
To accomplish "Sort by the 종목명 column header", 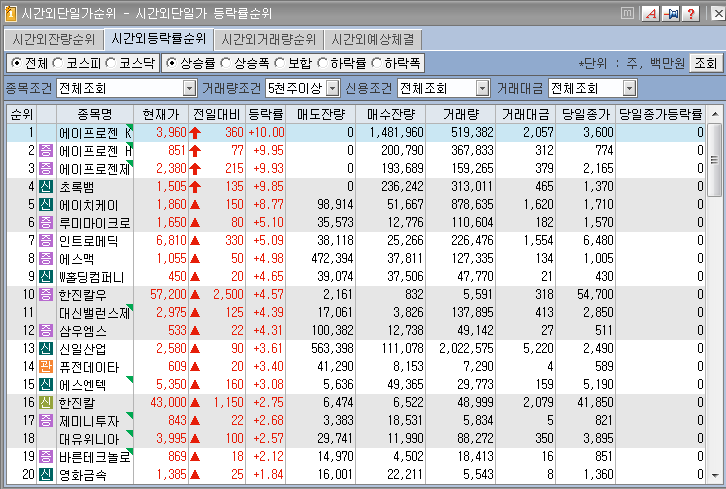I will [x=95, y=114].
